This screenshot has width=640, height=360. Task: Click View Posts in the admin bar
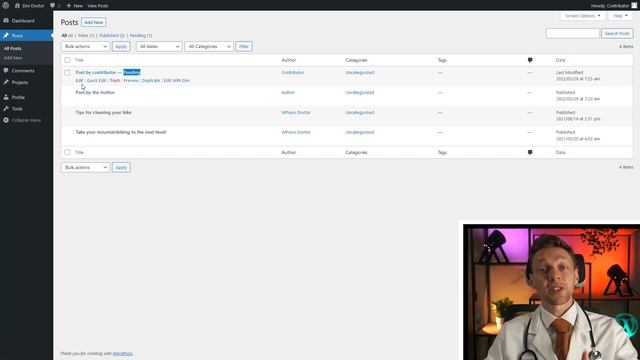(x=98, y=6)
